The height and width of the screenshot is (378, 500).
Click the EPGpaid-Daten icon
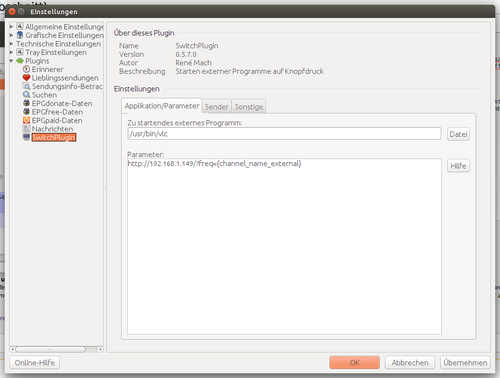tap(26, 120)
